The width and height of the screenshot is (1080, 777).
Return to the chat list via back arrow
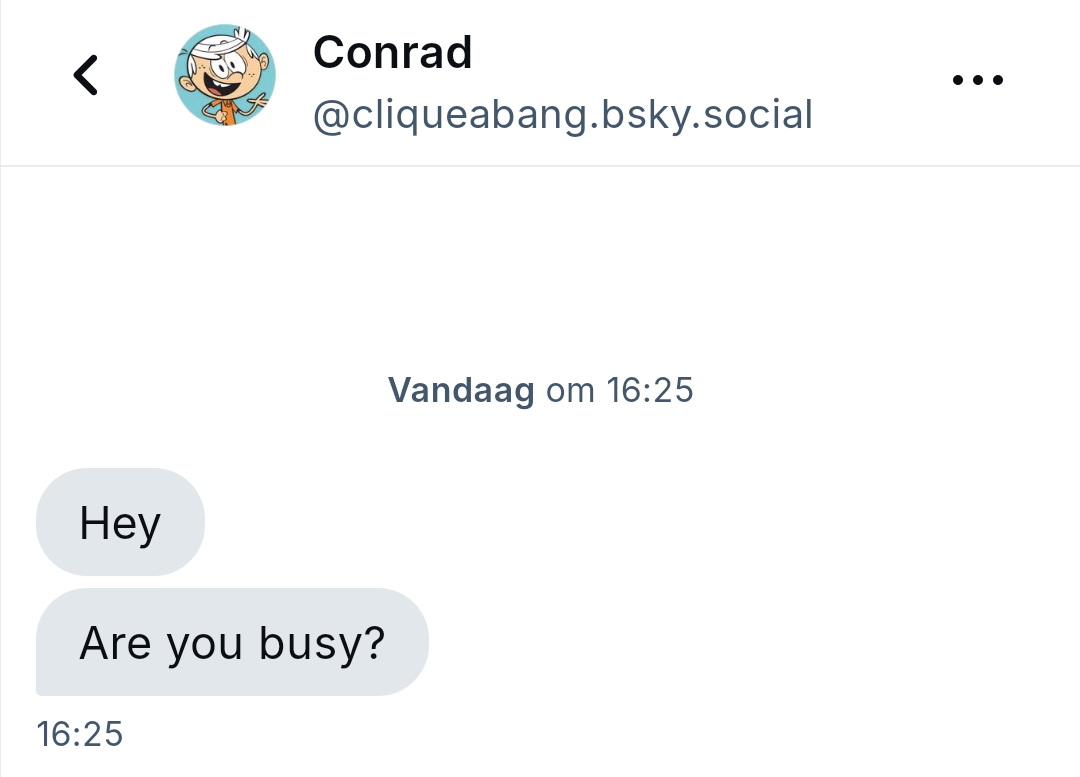pyautogui.click(x=87, y=76)
